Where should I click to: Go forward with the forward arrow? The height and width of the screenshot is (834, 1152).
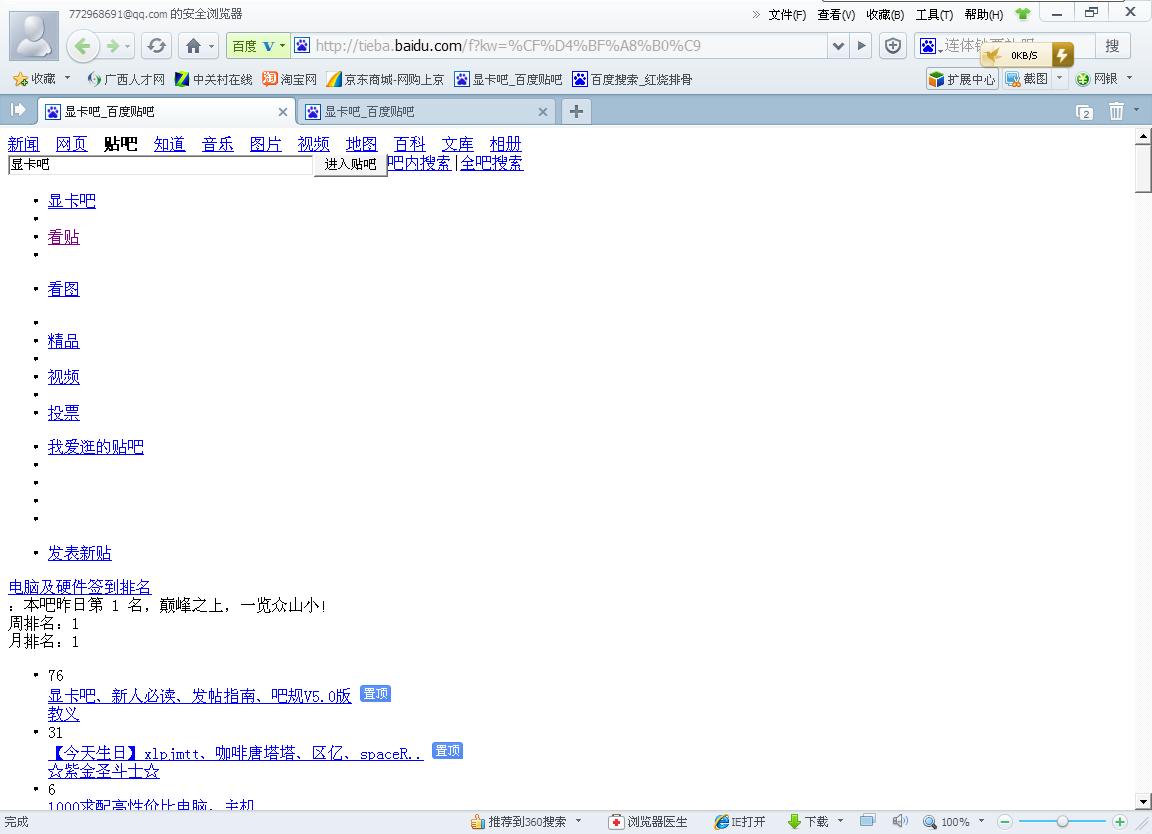(x=113, y=46)
